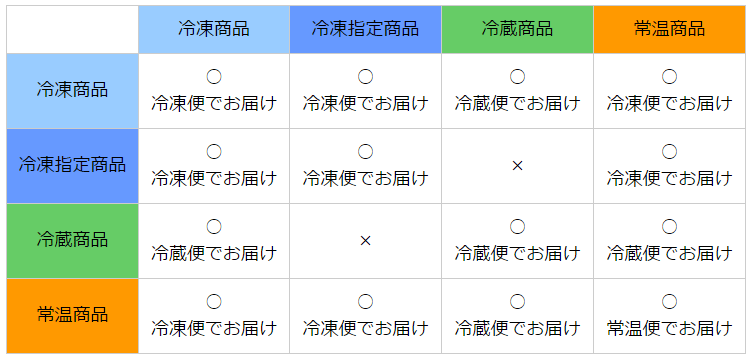
Task: Click circle in 冷蔵商品 row, 冷蔵商品 column
Action: pos(517,226)
